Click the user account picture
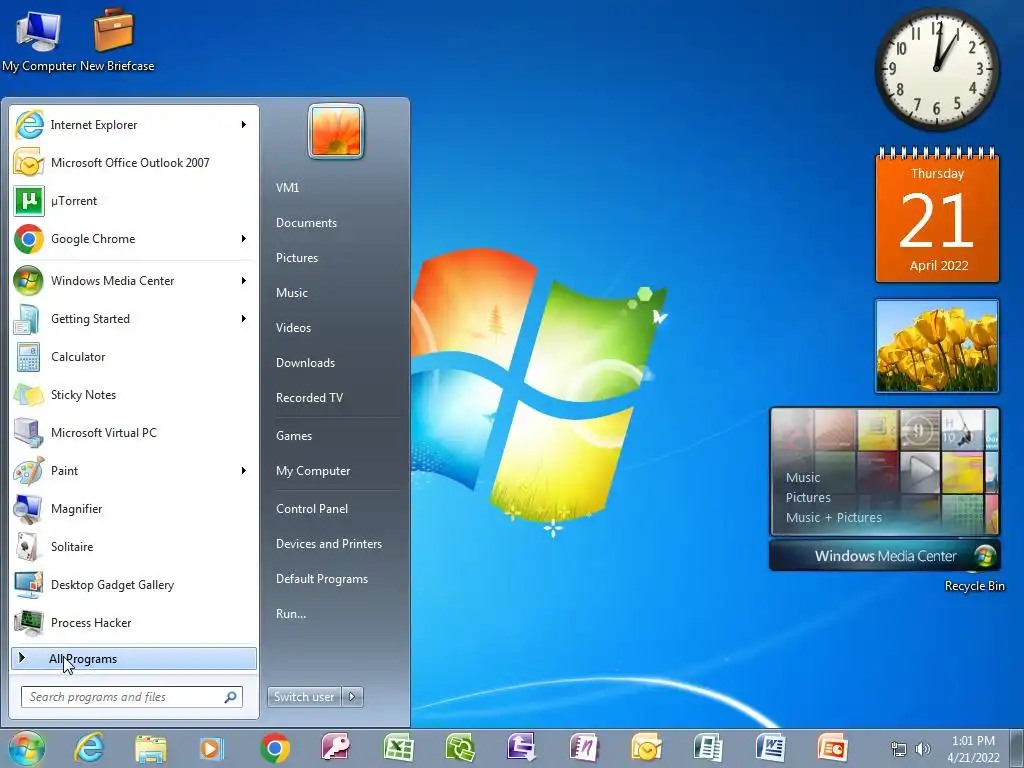This screenshot has width=1024, height=768. pyautogui.click(x=336, y=131)
